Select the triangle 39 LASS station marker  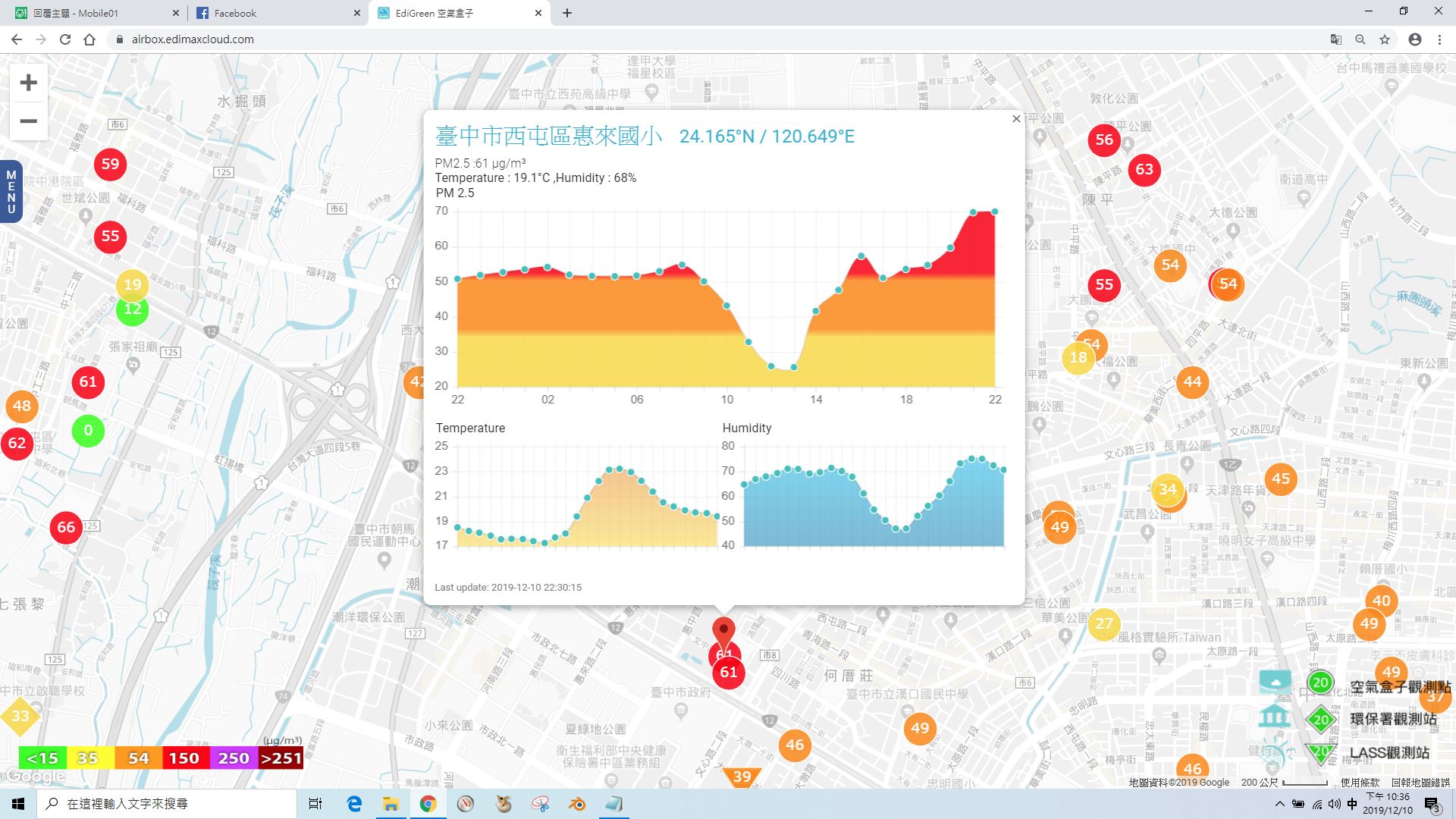click(x=742, y=776)
